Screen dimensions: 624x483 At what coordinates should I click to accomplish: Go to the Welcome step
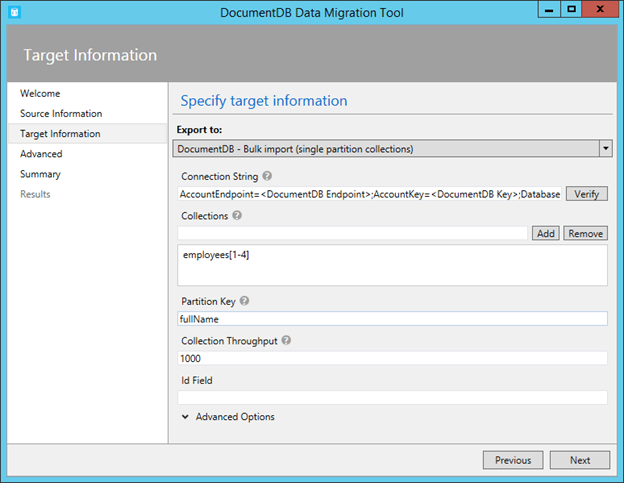pos(40,94)
